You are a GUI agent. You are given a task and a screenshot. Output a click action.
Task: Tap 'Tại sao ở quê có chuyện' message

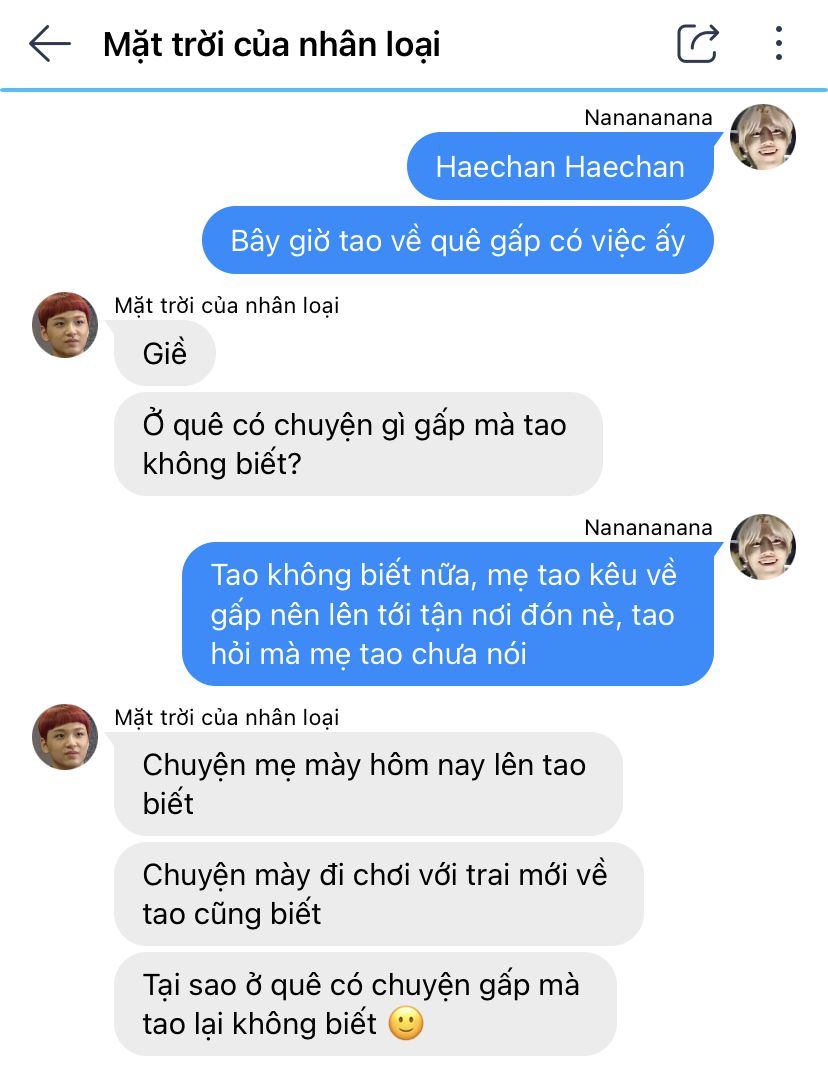[x=365, y=1004]
